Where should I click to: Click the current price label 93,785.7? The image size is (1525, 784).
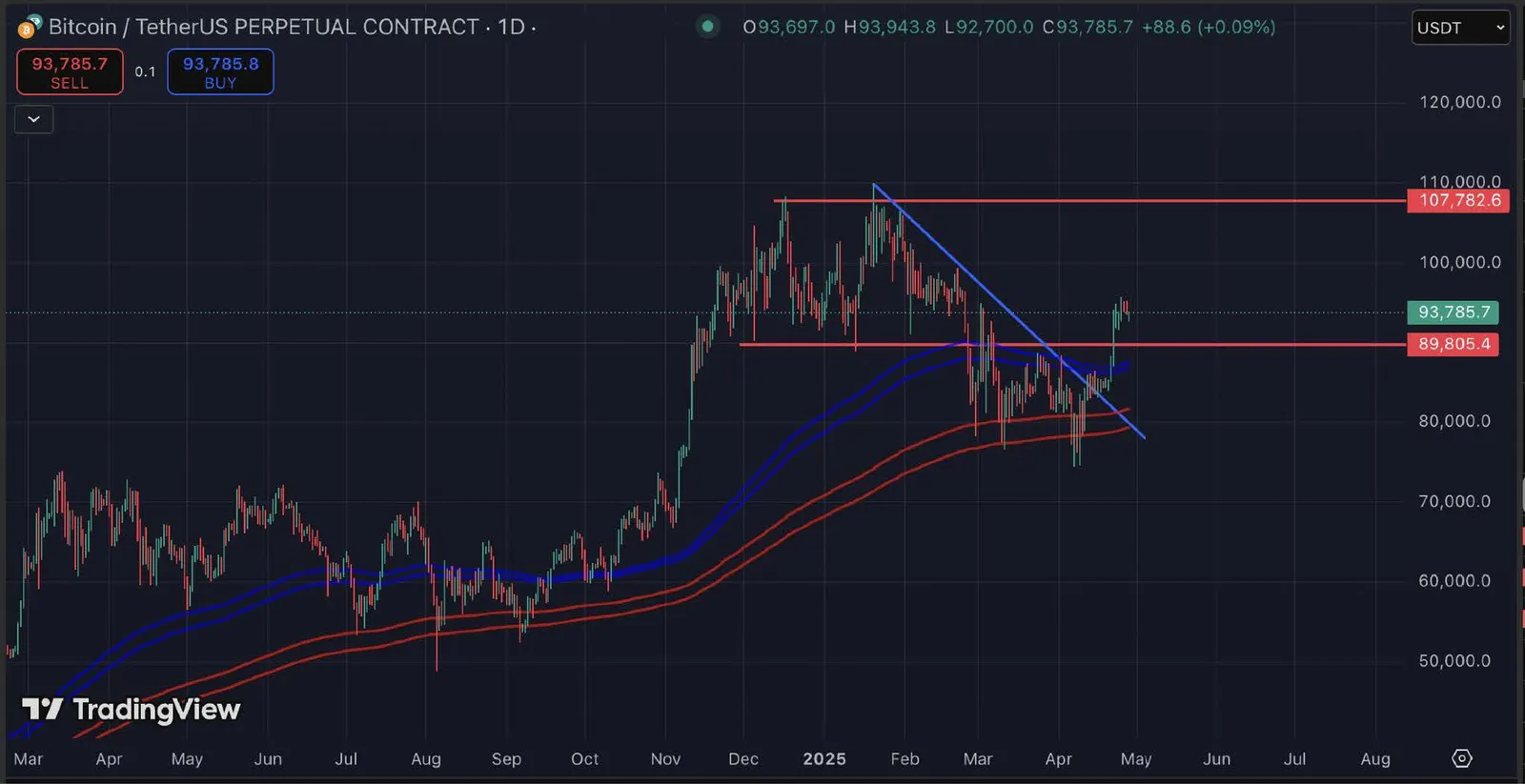click(x=1454, y=312)
